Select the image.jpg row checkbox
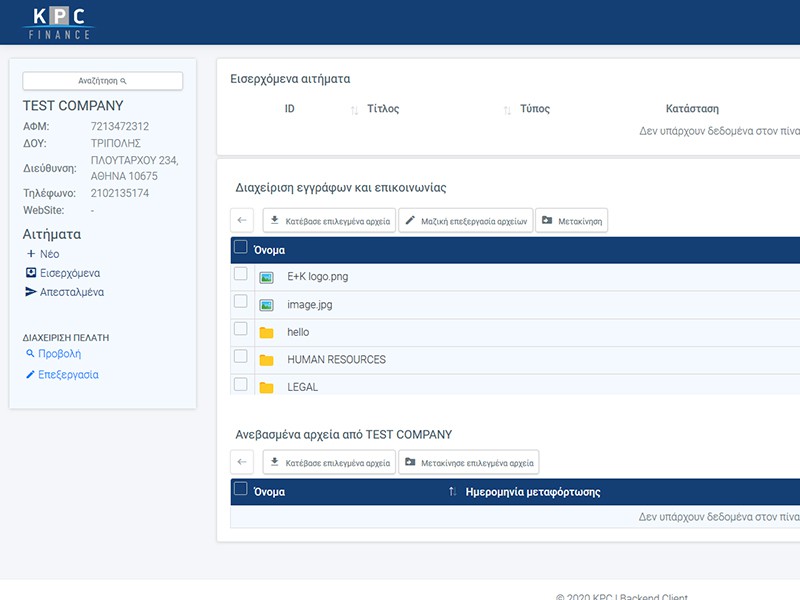The image size is (800, 600). pos(240,301)
